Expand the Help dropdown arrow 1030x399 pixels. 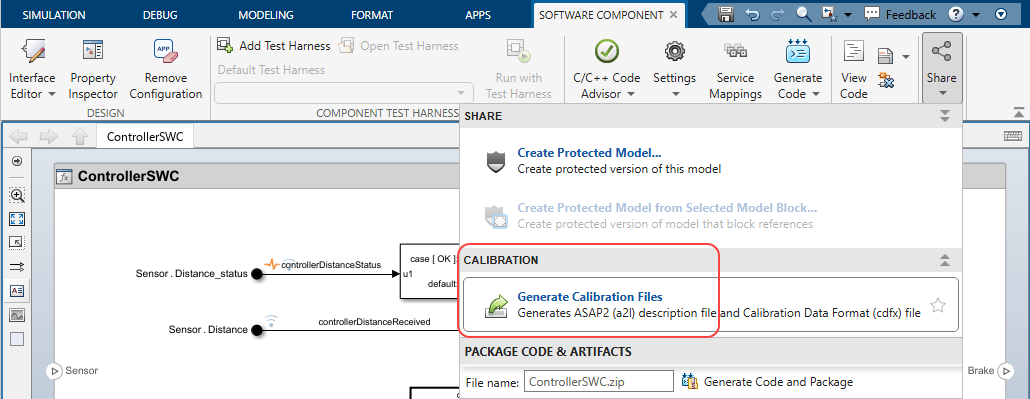coord(975,14)
